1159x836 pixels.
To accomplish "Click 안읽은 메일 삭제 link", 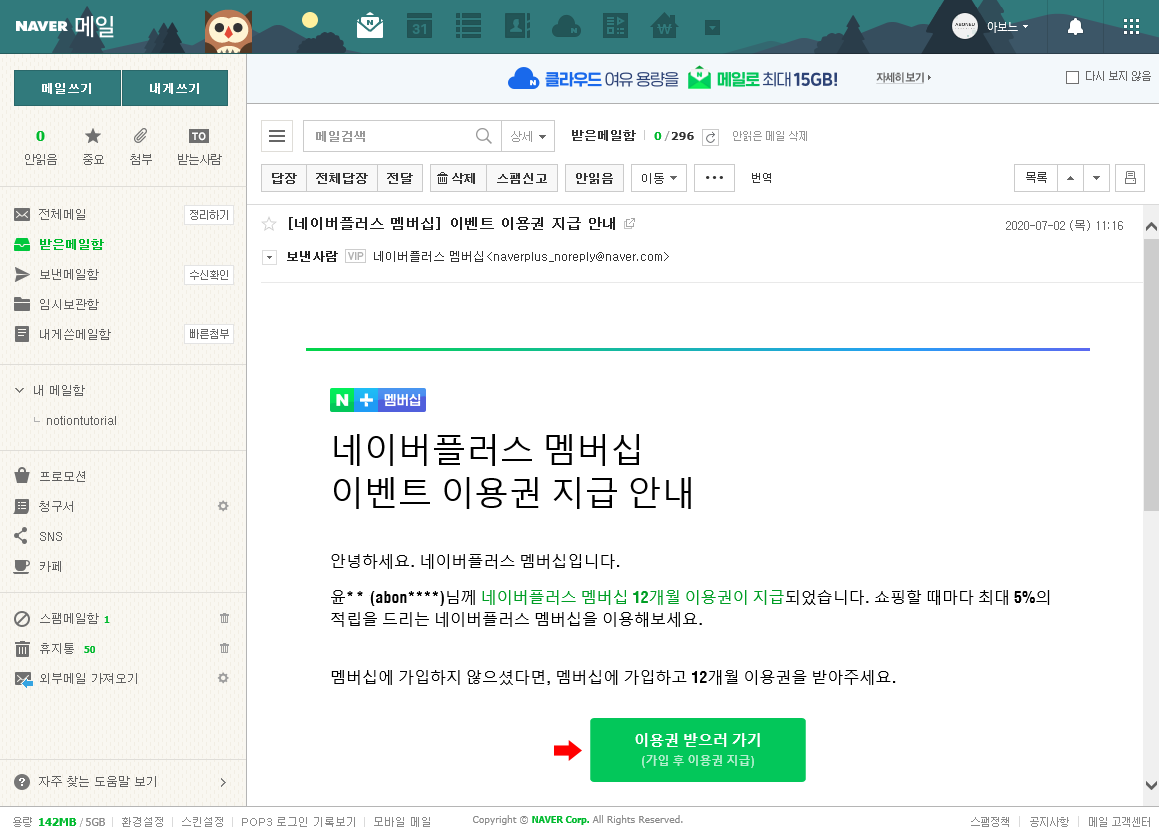I will tap(769, 136).
